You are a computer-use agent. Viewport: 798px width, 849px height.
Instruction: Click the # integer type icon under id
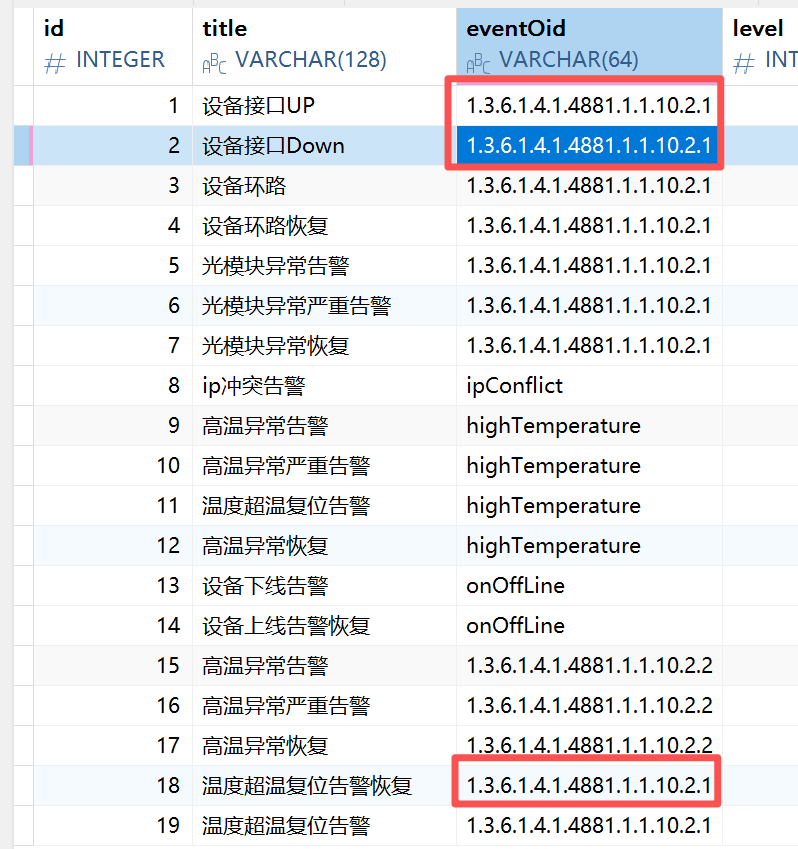55,62
